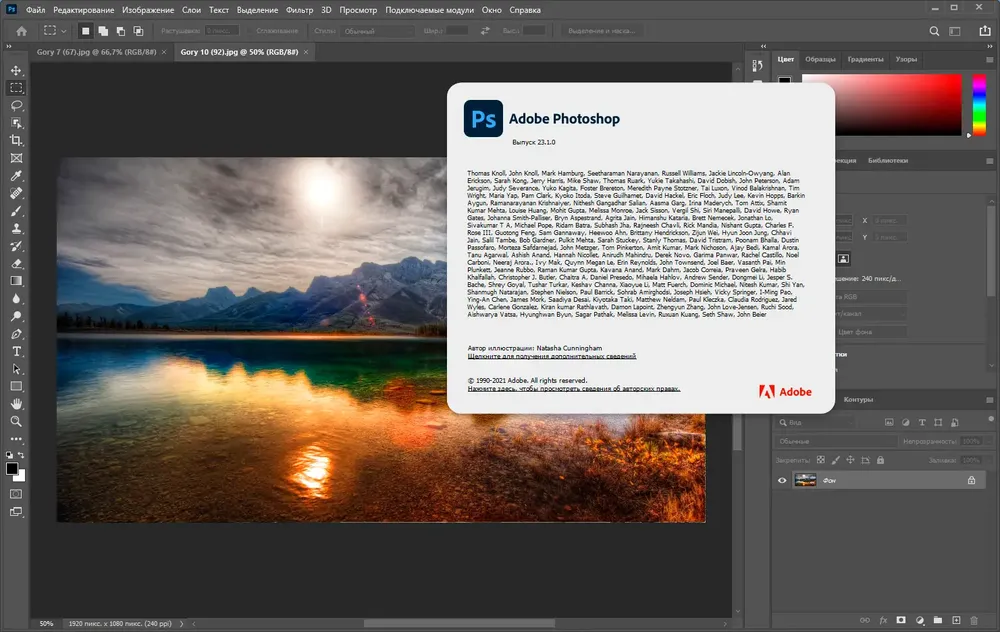Open the Изображение menu

(x=148, y=10)
